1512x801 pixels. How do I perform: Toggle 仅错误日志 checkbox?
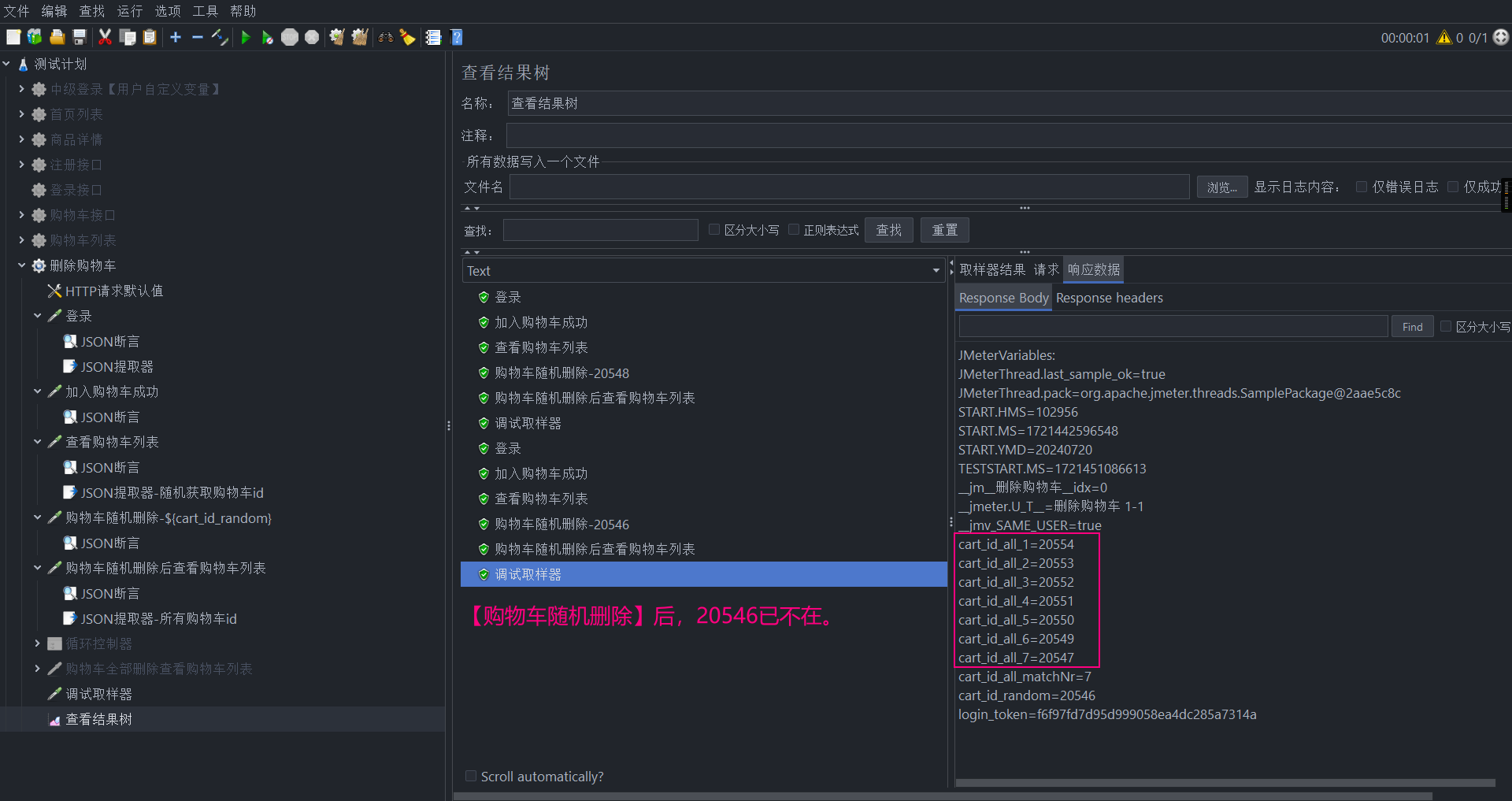1361,187
